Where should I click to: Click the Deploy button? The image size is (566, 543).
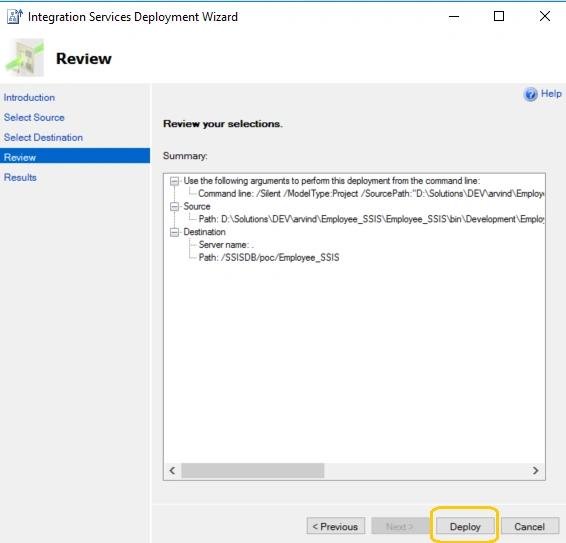[465, 527]
